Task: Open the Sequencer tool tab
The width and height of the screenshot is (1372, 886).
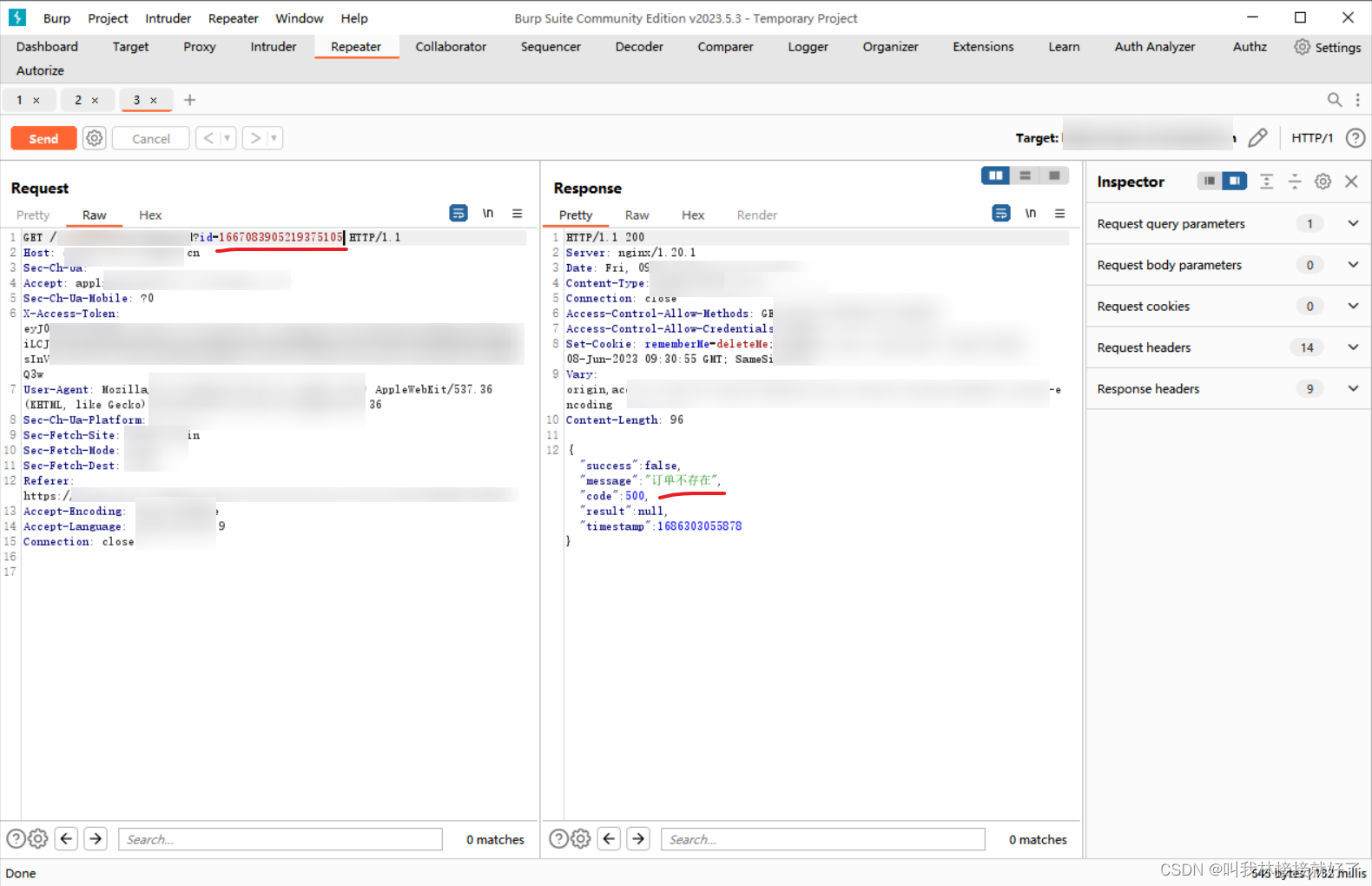Action: pos(551,47)
